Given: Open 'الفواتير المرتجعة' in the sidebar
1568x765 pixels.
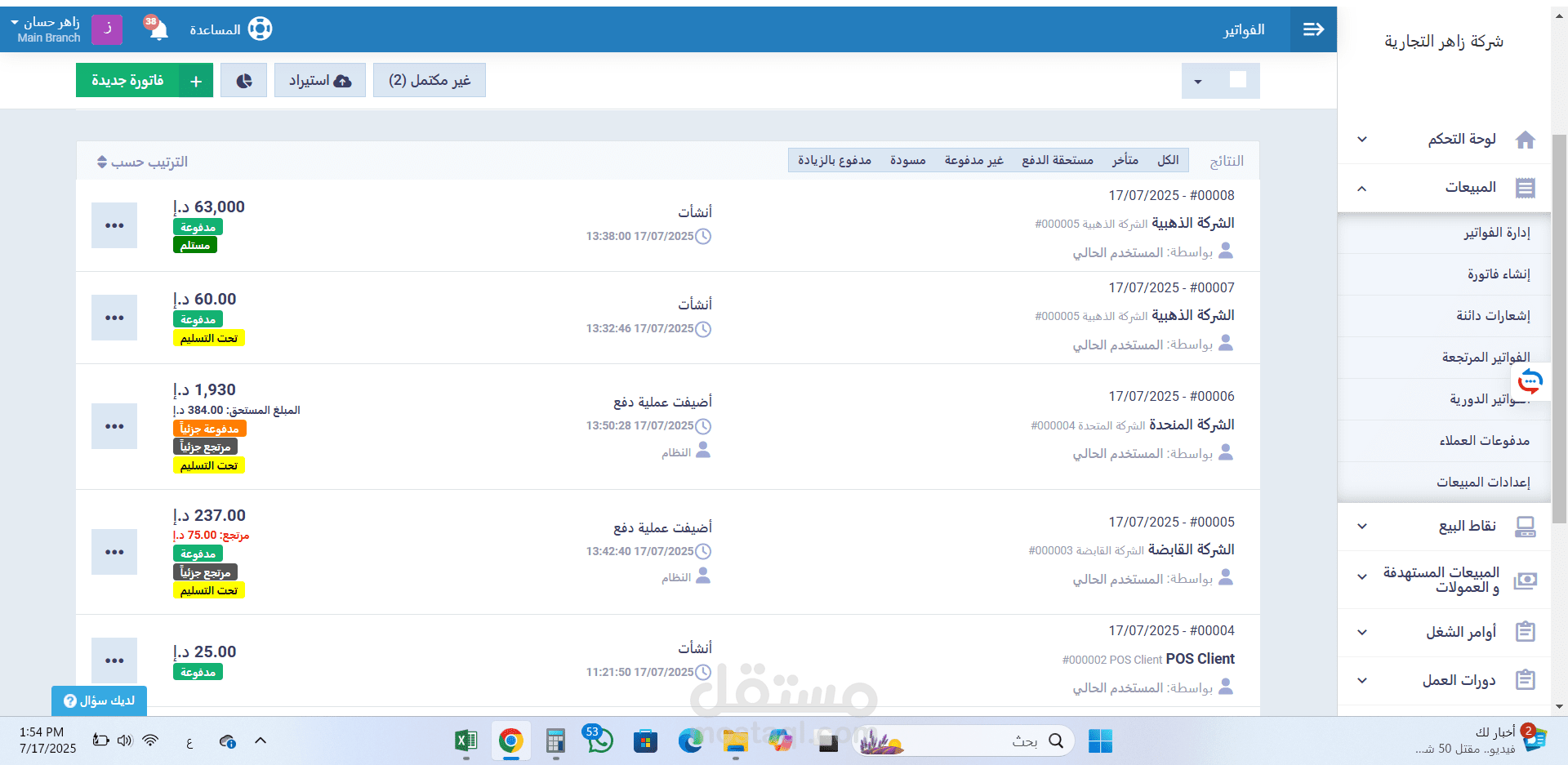Looking at the screenshot, I should pyautogui.click(x=1486, y=358).
